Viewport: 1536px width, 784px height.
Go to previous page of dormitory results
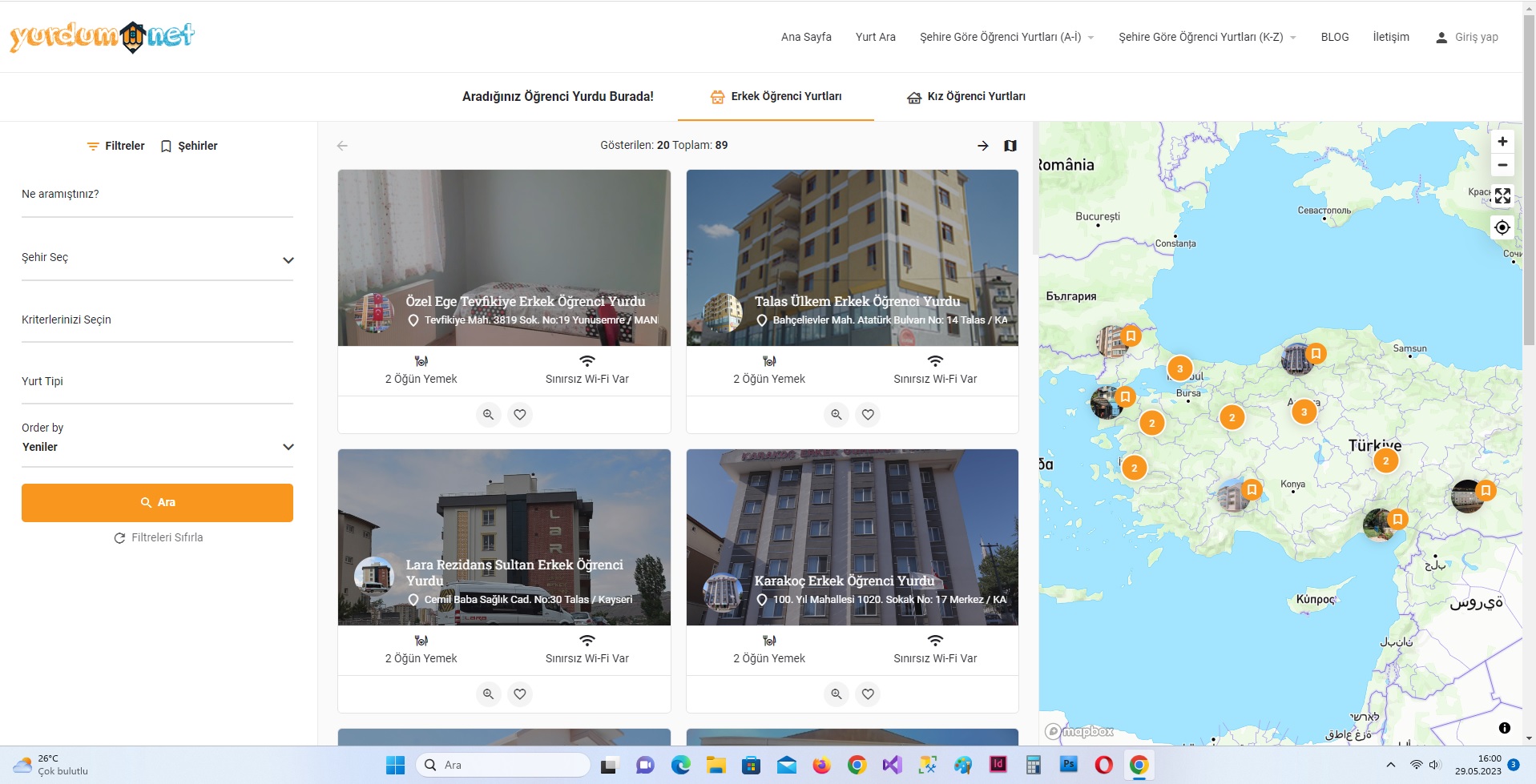point(342,146)
